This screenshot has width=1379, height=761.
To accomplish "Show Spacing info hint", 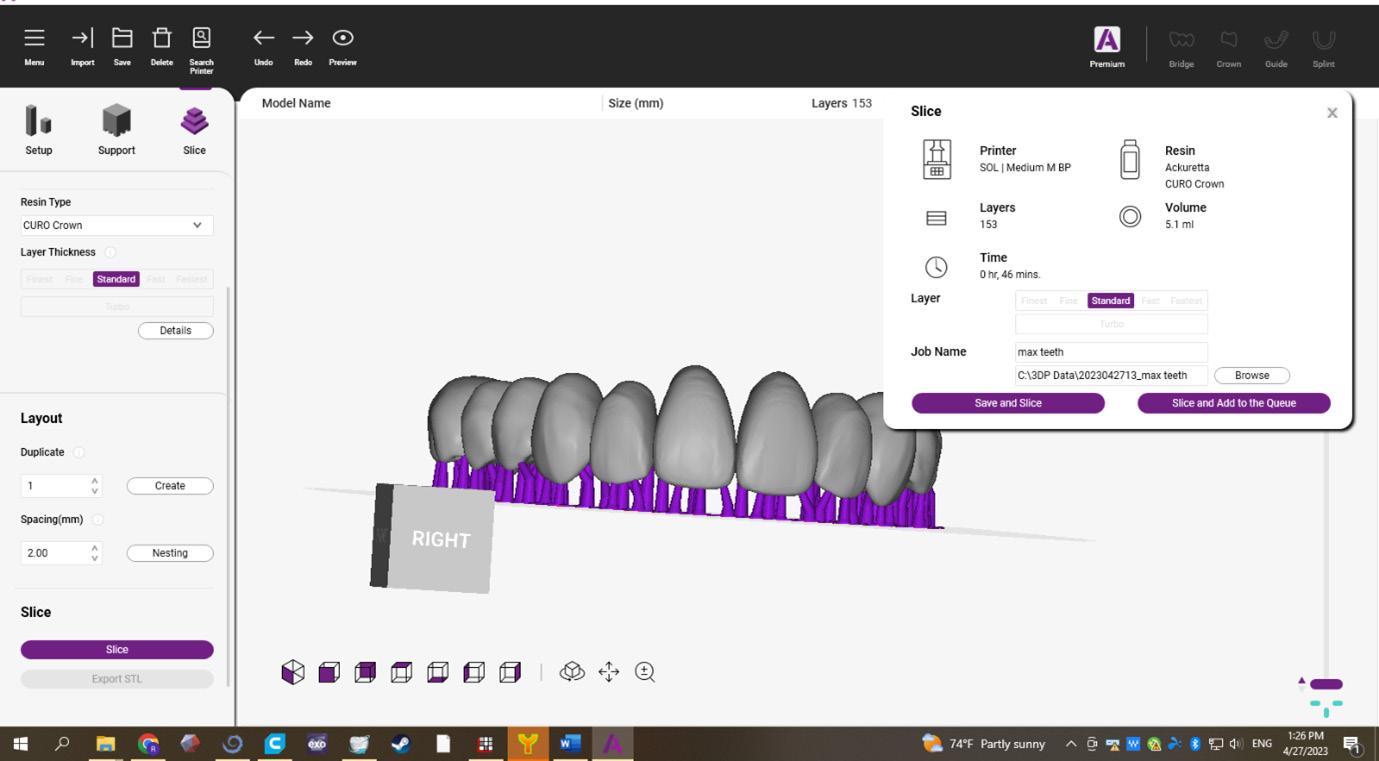I will 98,519.
